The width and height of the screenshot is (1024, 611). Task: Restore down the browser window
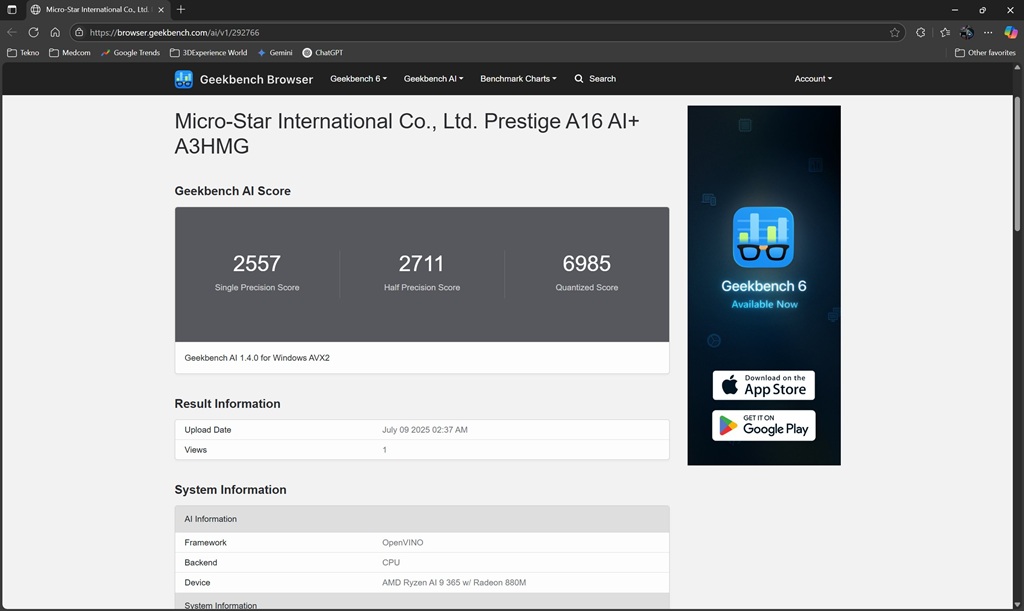(x=982, y=10)
